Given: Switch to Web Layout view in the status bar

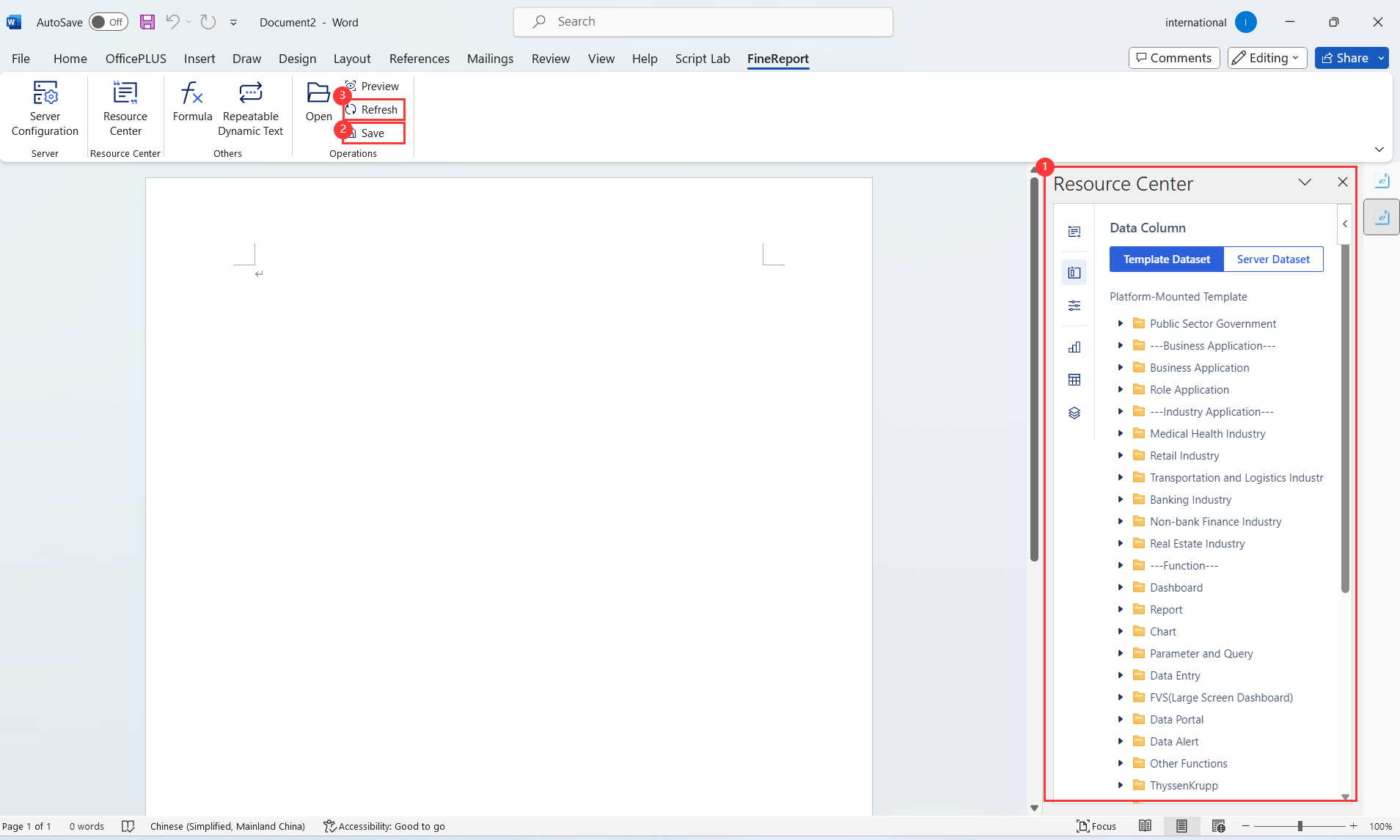Looking at the screenshot, I should click(1219, 826).
